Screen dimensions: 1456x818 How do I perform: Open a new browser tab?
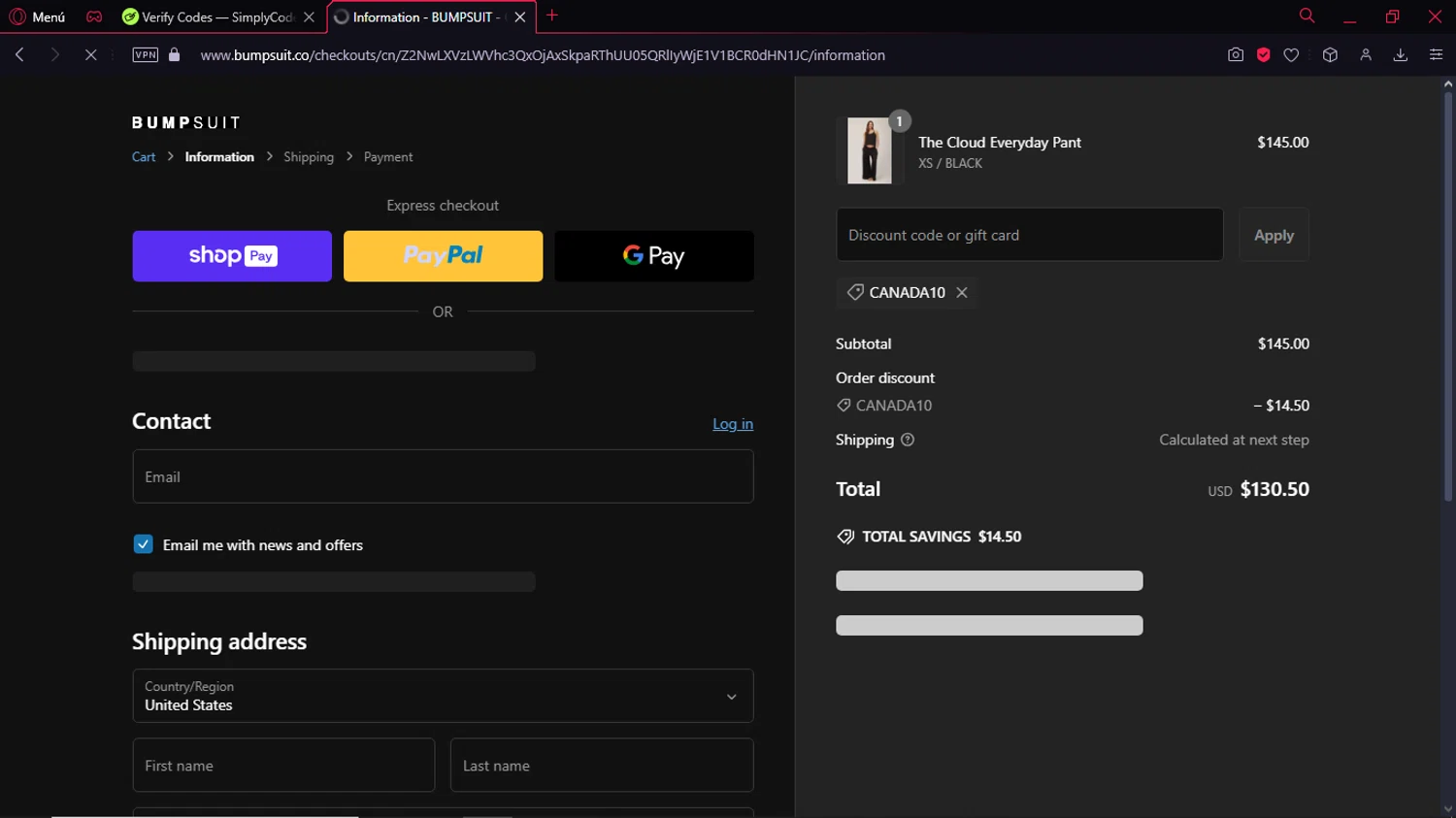(552, 16)
